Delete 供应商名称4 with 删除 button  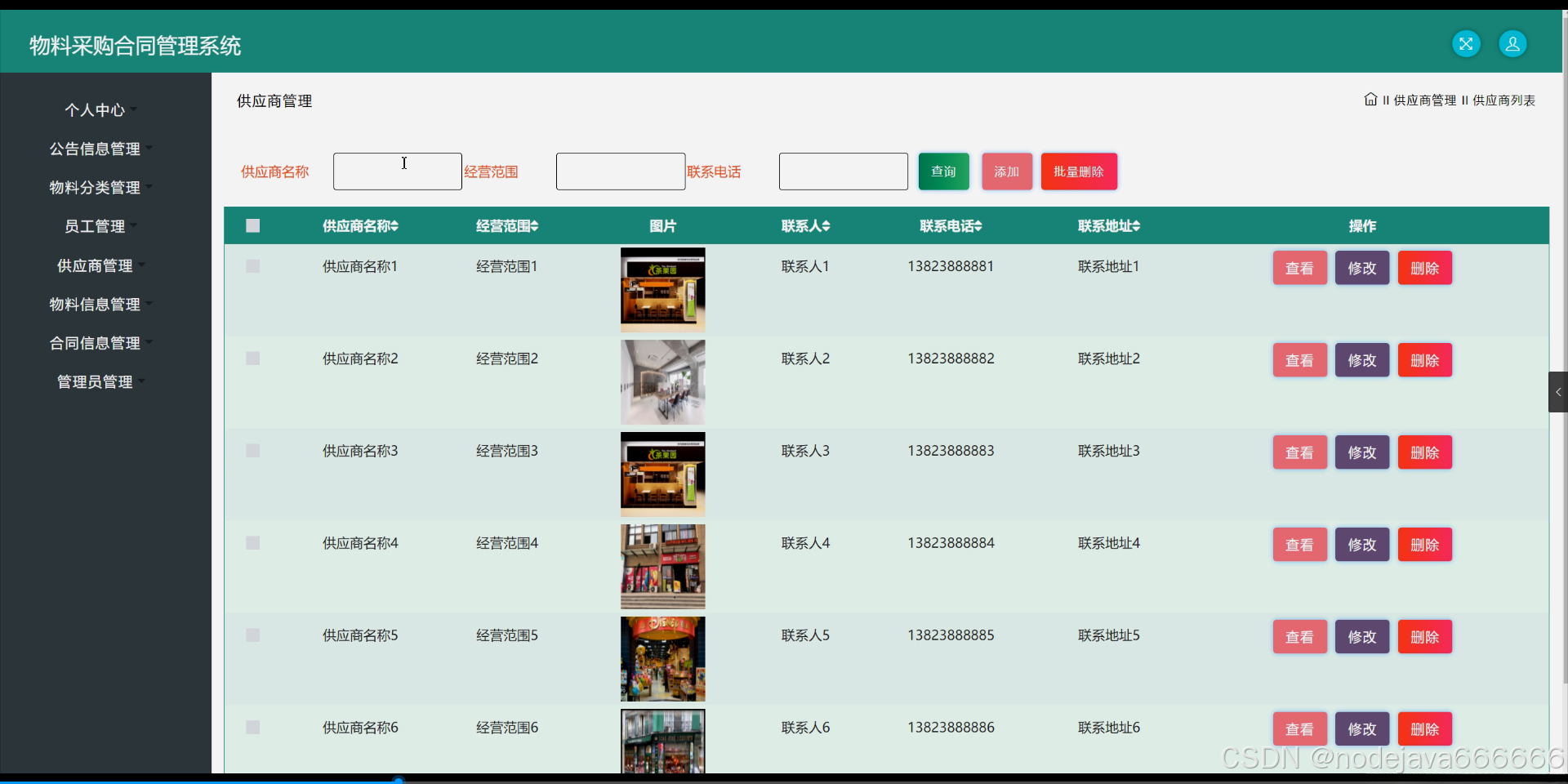pos(1425,545)
